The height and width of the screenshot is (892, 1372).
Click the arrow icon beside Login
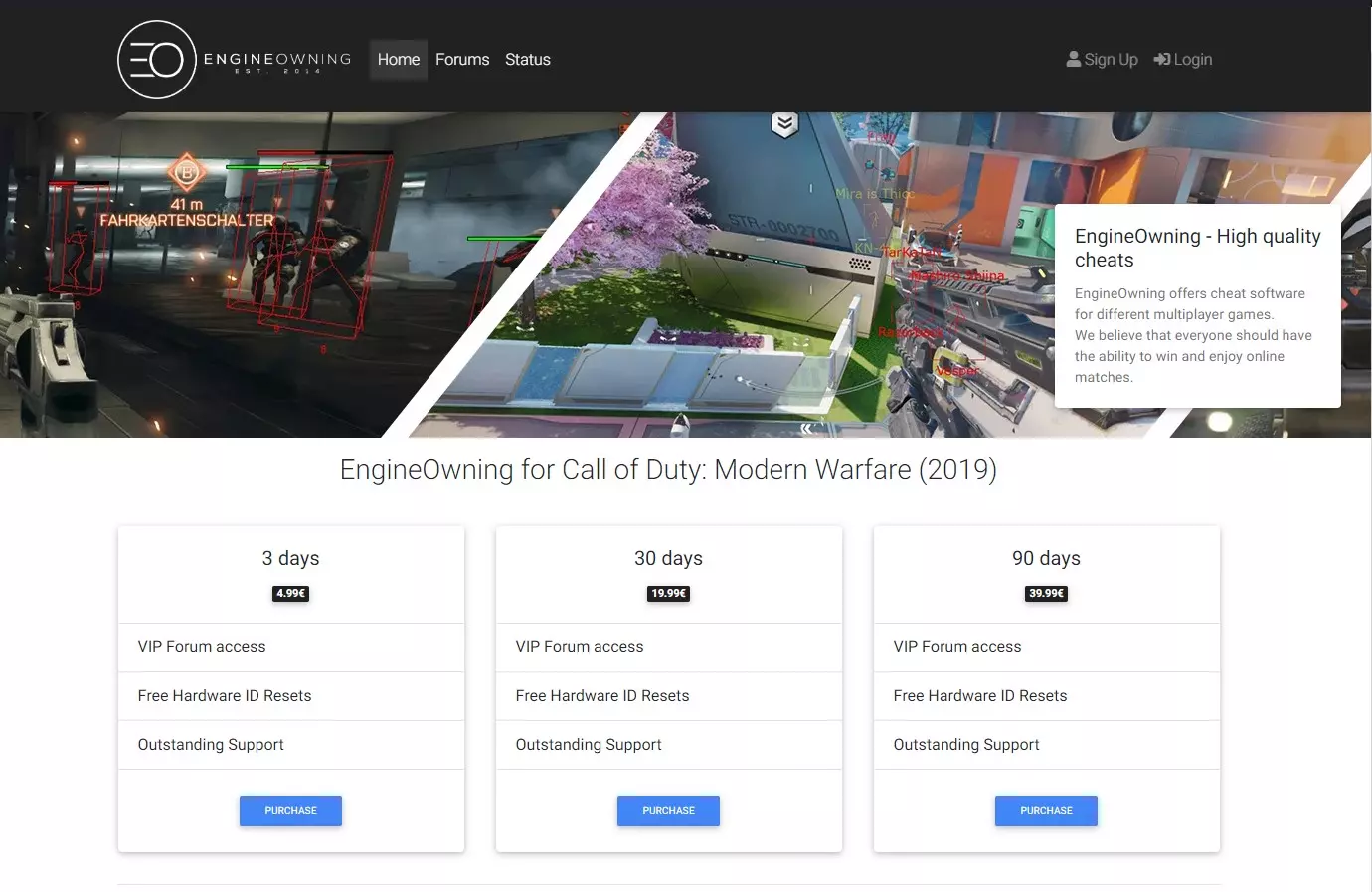coord(1162,59)
